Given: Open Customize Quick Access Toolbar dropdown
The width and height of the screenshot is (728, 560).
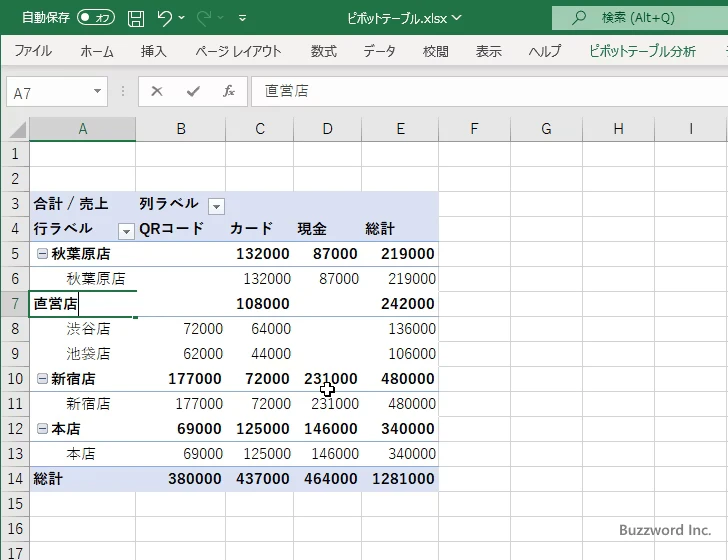Looking at the screenshot, I should 242,19.
